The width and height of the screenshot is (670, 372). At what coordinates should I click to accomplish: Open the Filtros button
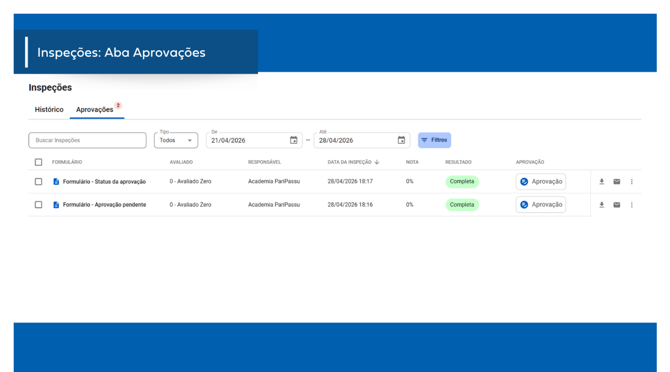pyautogui.click(x=434, y=140)
